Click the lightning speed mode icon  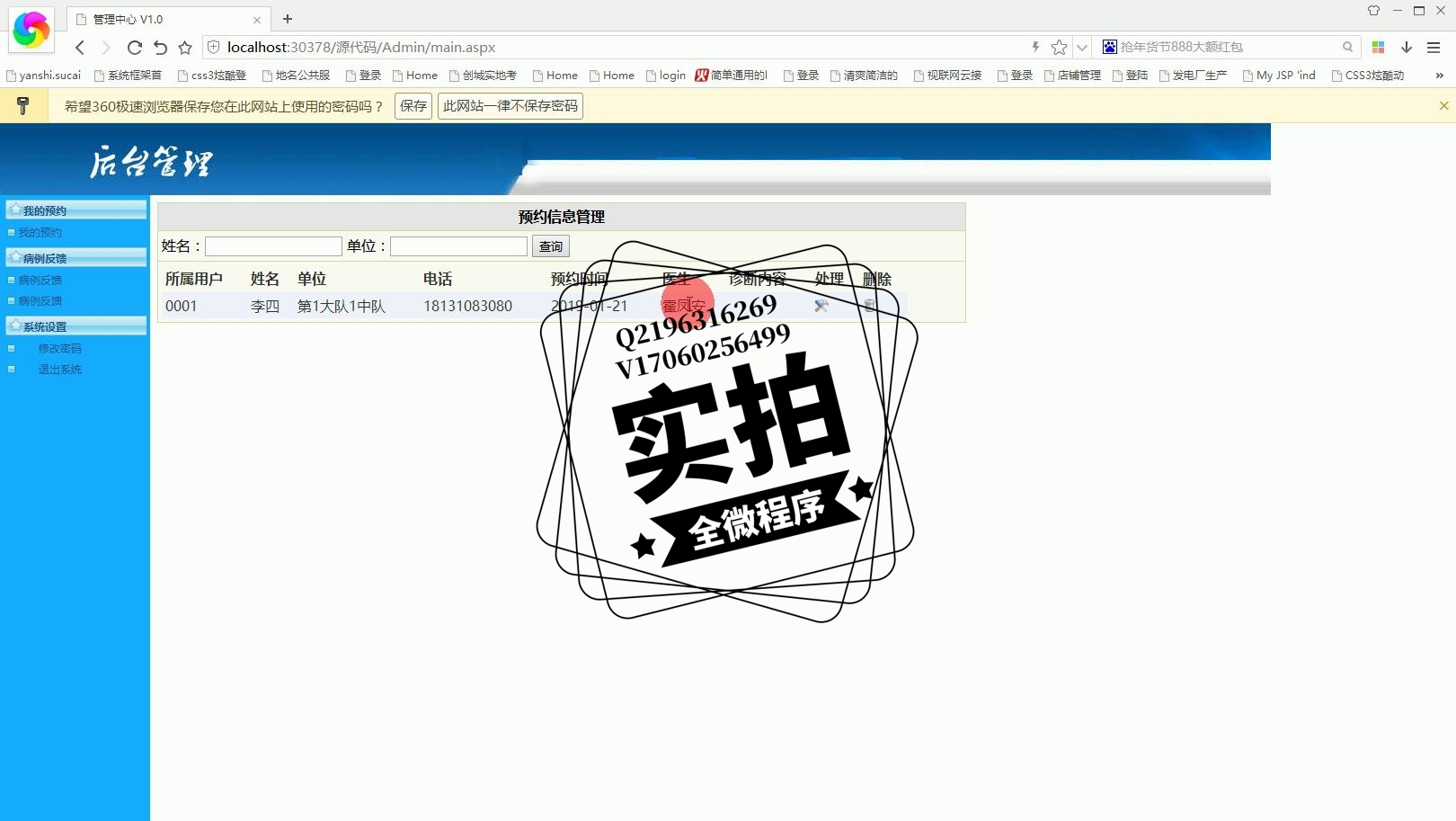pyautogui.click(x=1035, y=47)
